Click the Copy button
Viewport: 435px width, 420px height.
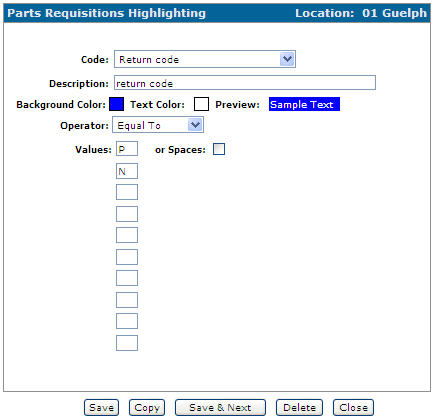[147, 407]
